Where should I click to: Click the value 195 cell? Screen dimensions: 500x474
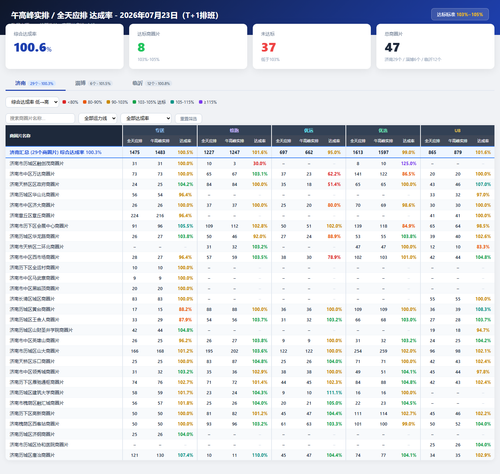click(209, 351)
